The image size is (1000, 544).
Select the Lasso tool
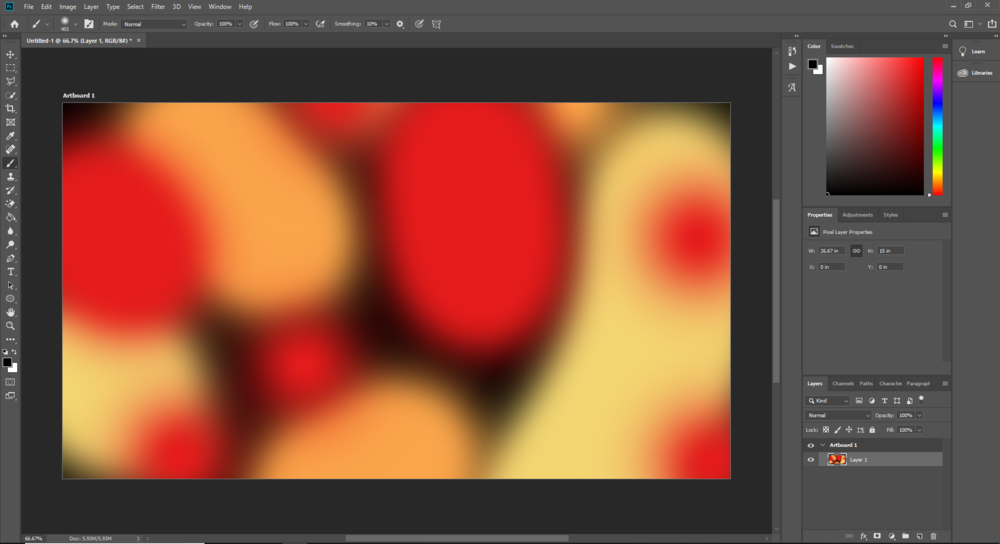10,82
